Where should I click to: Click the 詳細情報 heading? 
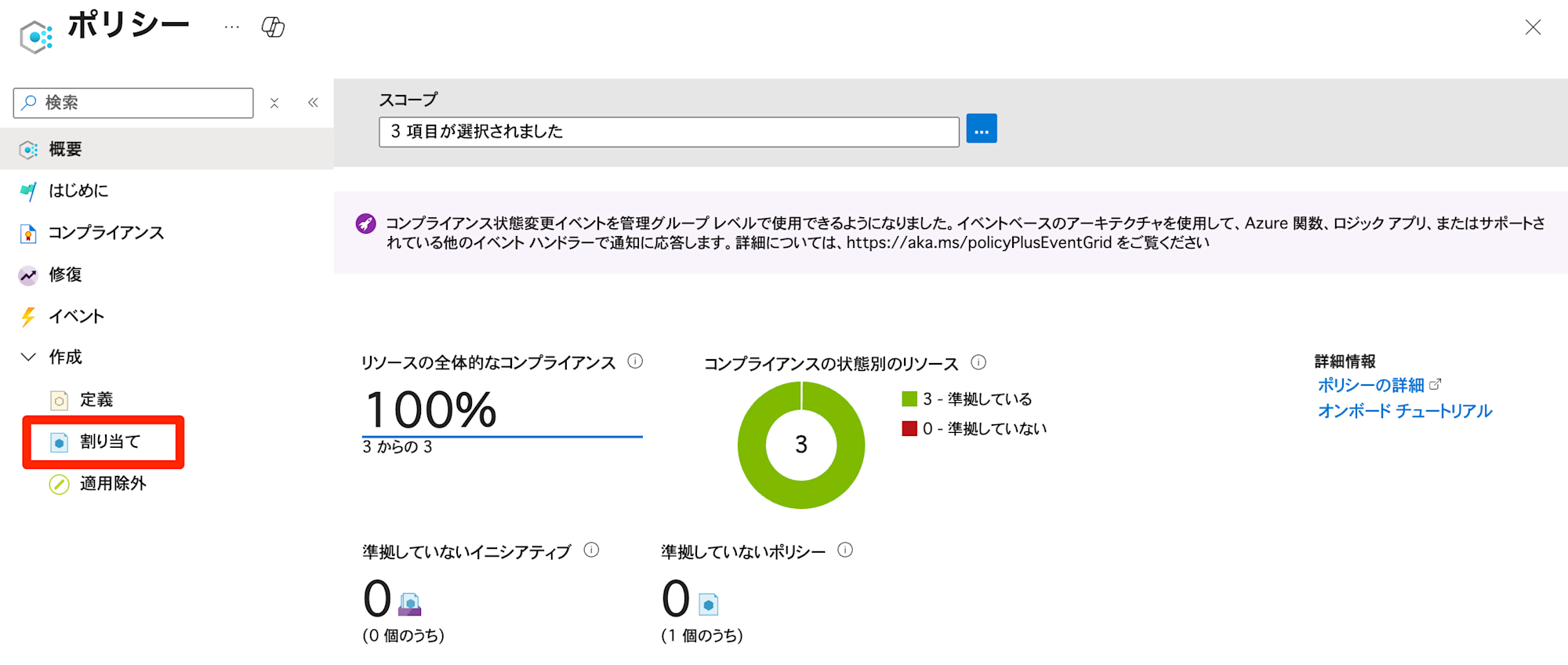[1345, 362]
